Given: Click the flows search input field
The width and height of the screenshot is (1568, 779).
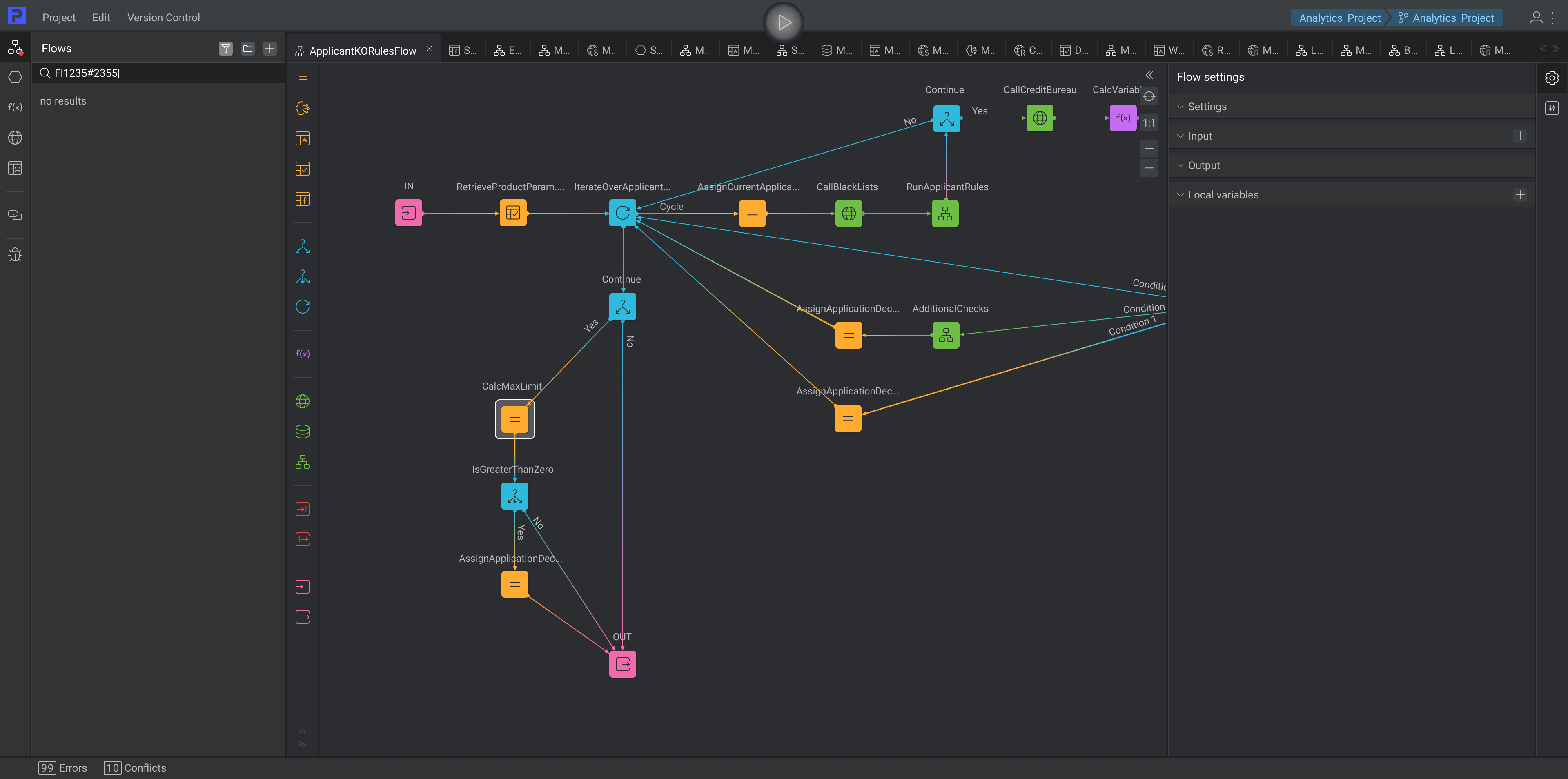Looking at the screenshot, I should coord(158,73).
